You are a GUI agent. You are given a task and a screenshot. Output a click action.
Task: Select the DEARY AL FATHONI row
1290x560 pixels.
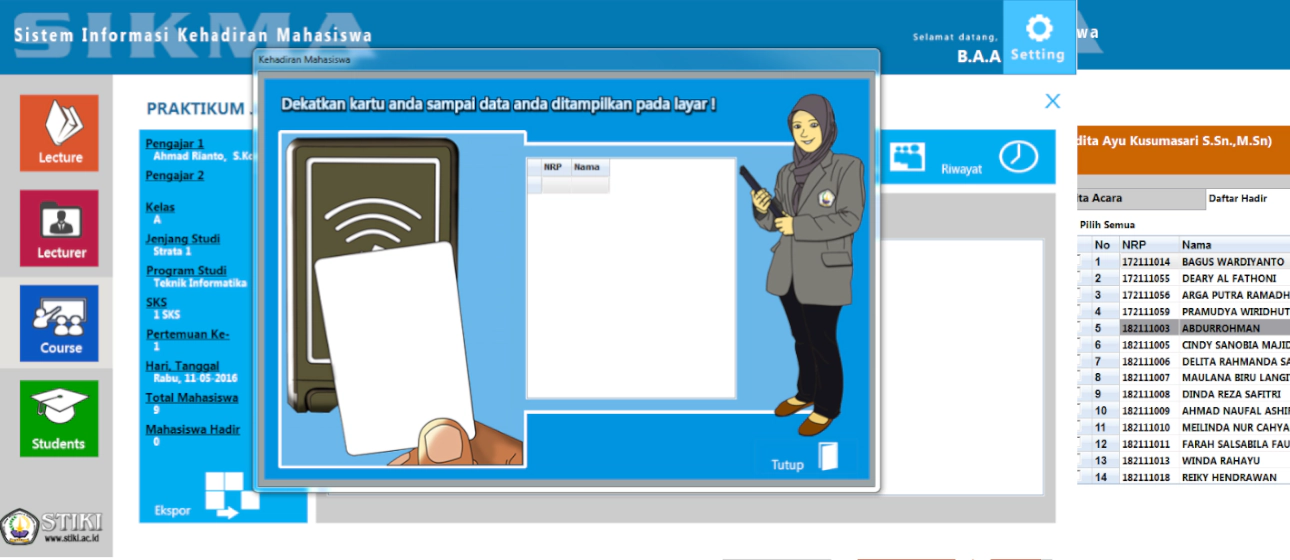(x=1184, y=278)
